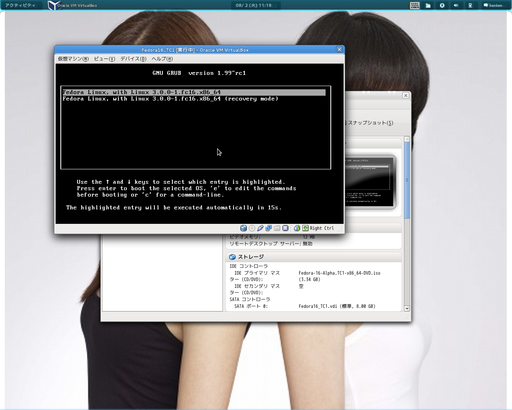
Task: Click the network status icon in top bar
Action: [x=470, y=5]
